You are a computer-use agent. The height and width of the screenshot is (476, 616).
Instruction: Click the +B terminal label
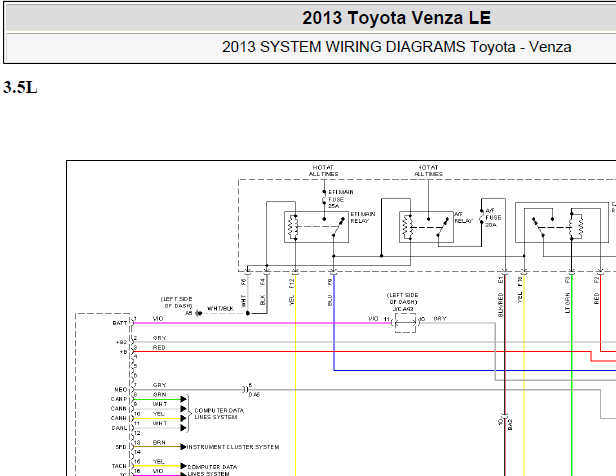pyautogui.click(x=123, y=352)
